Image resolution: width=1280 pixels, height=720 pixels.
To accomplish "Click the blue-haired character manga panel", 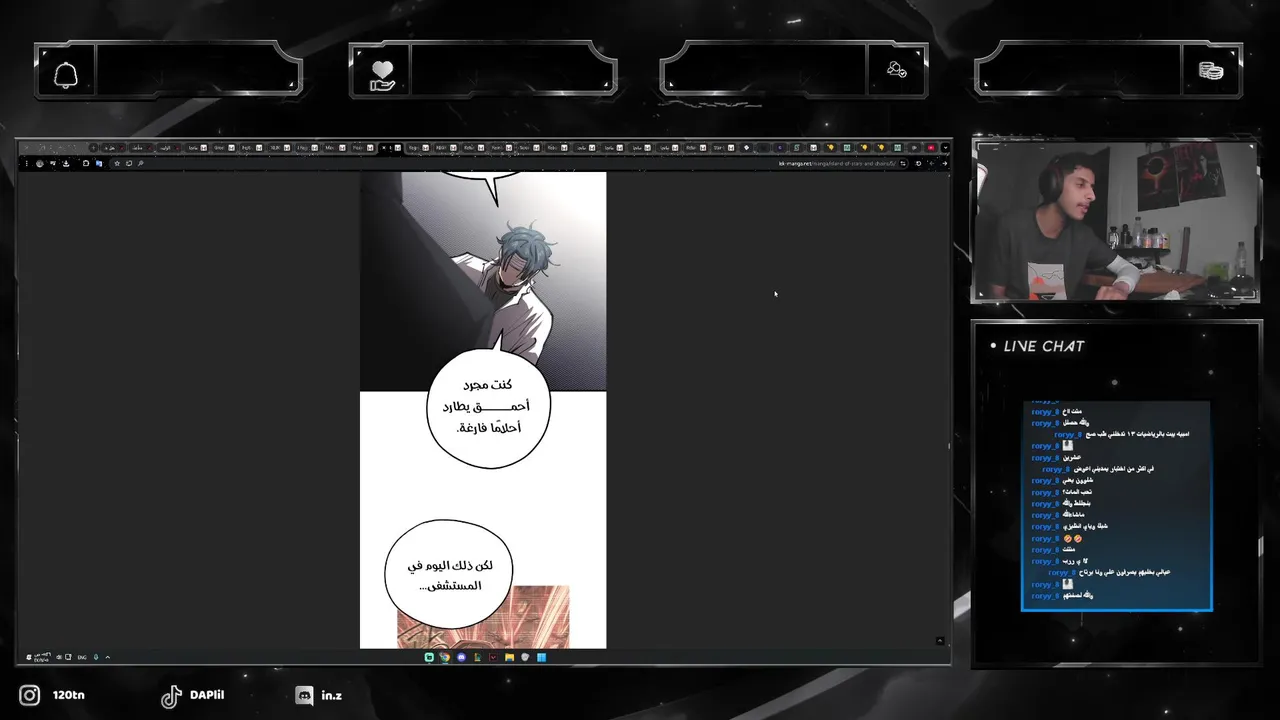I will (483, 281).
